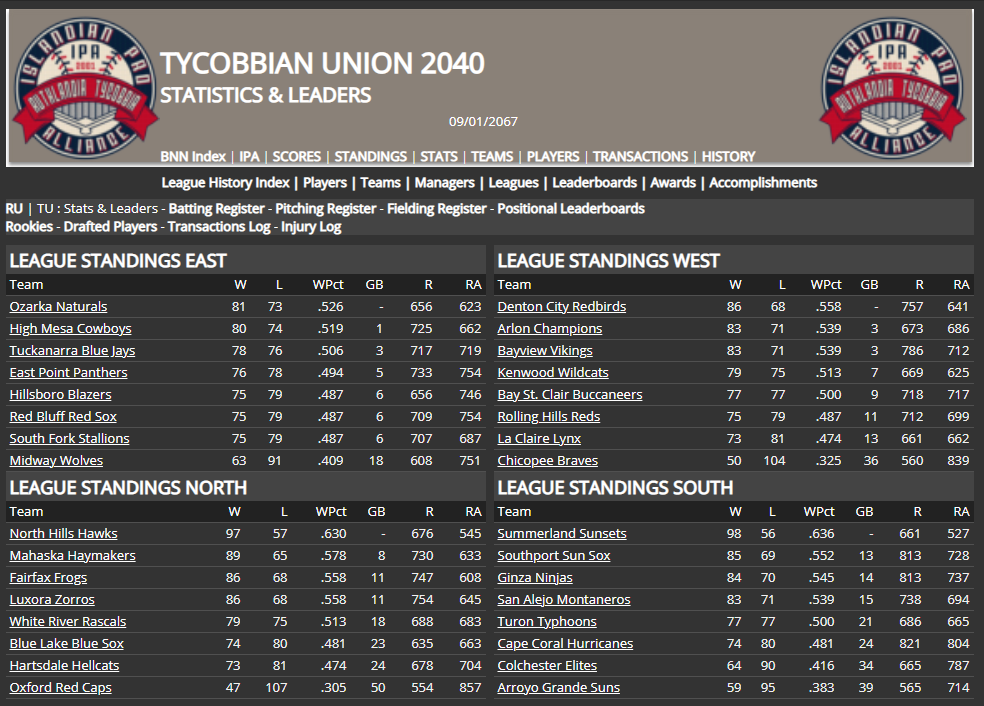Open the Leaderboards link
This screenshot has width=984, height=706.
click(594, 183)
